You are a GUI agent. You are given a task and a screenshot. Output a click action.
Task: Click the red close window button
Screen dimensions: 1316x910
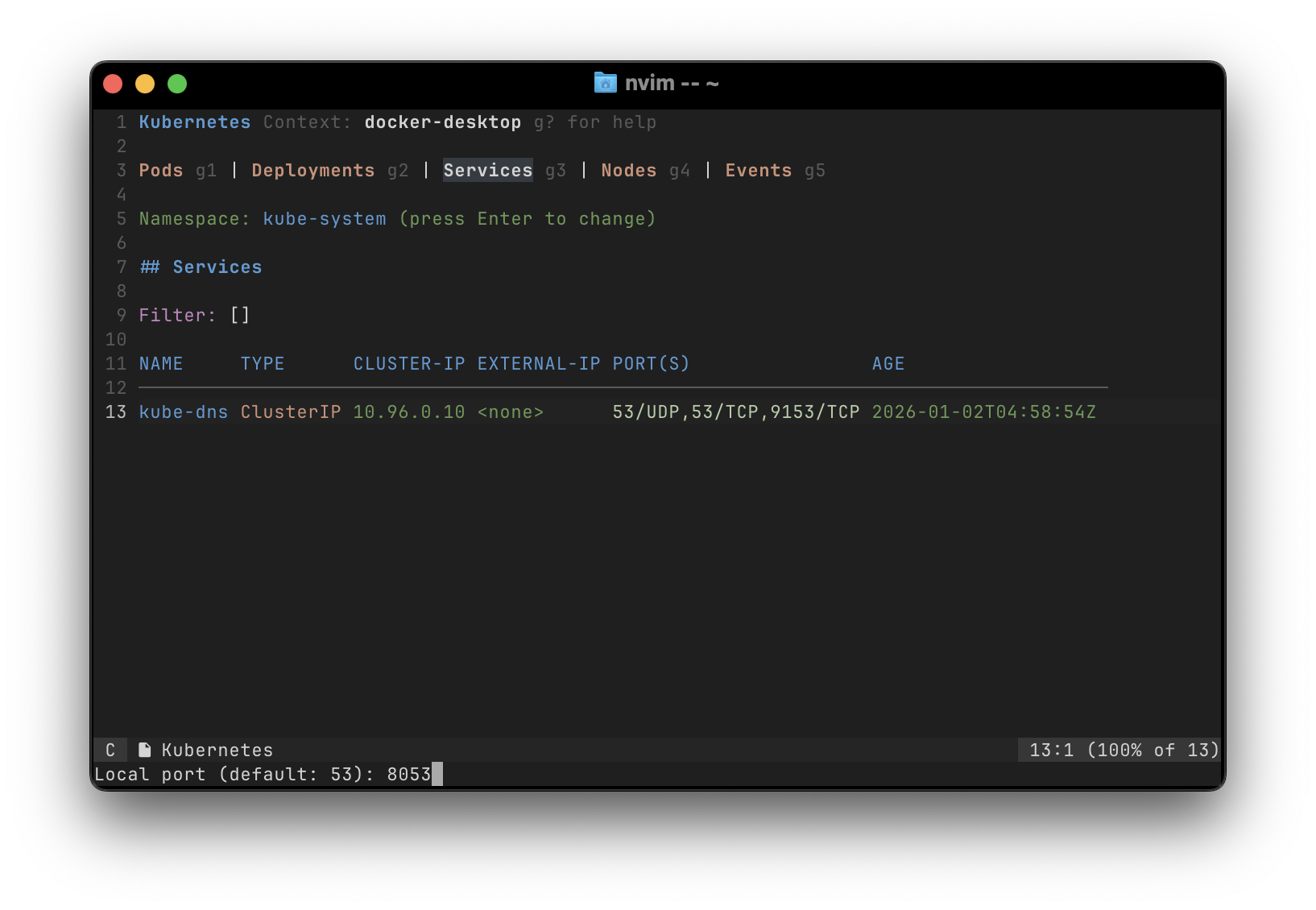113,84
